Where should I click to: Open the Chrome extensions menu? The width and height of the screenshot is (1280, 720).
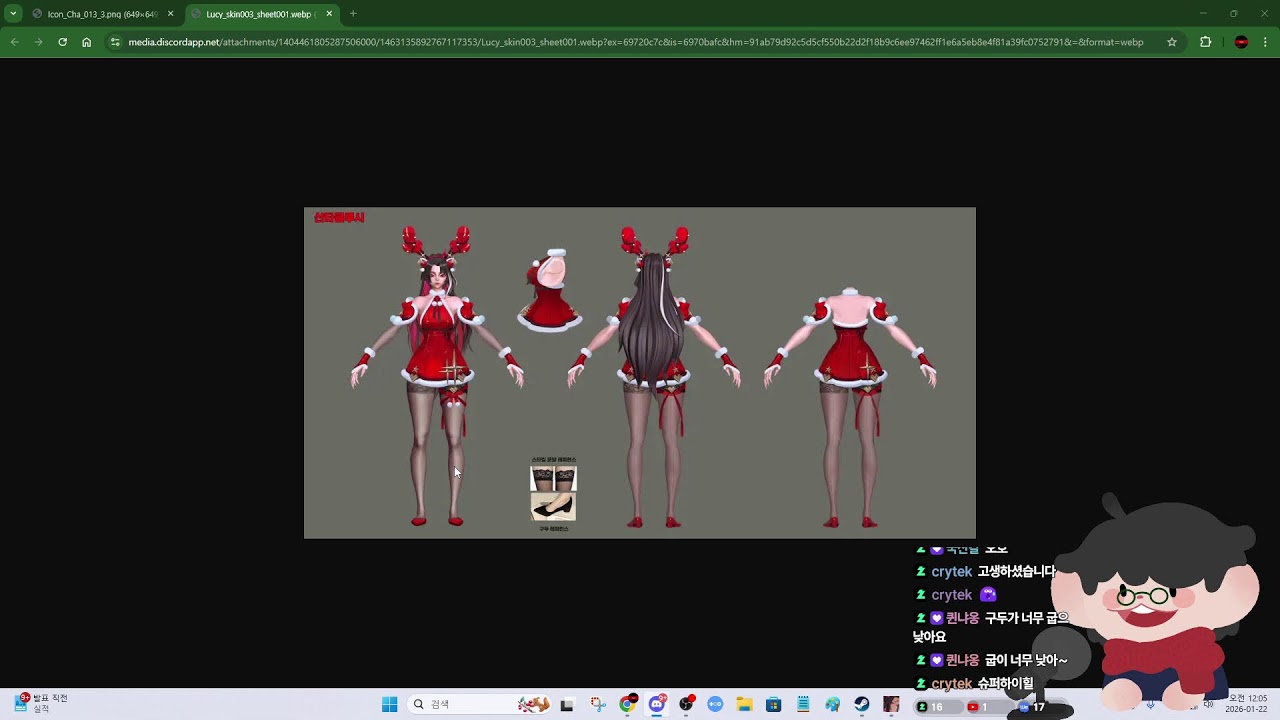click(x=1205, y=42)
